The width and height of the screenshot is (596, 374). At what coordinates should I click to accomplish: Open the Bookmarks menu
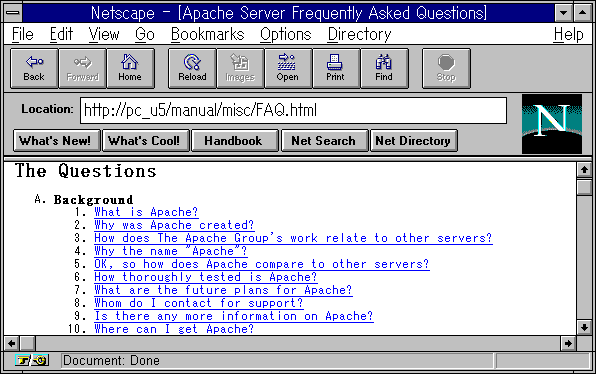[x=208, y=34]
